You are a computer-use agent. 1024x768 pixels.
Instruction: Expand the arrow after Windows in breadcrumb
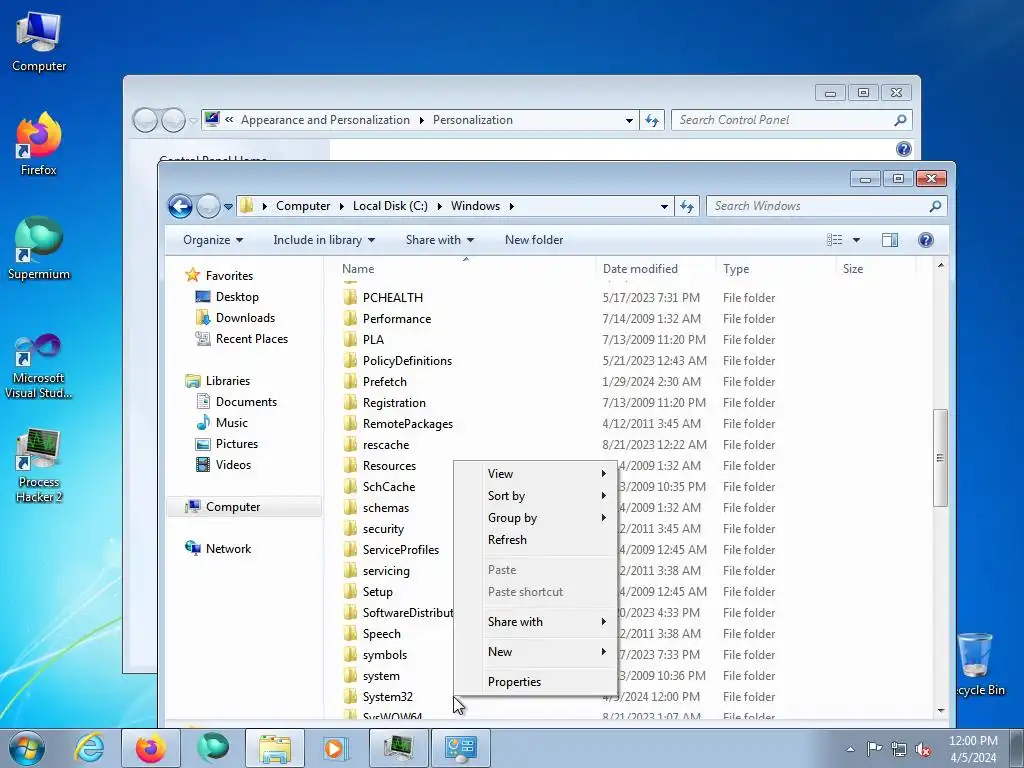coord(511,206)
